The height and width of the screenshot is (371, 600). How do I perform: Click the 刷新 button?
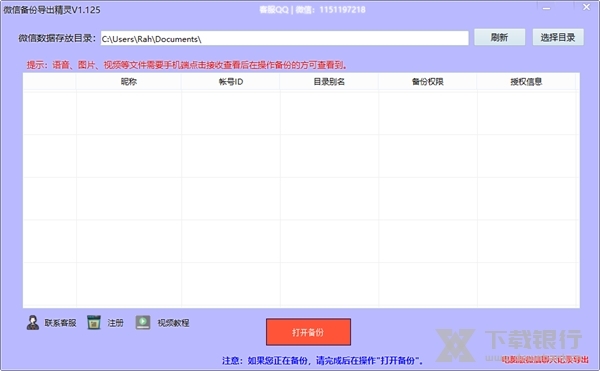tap(499, 37)
